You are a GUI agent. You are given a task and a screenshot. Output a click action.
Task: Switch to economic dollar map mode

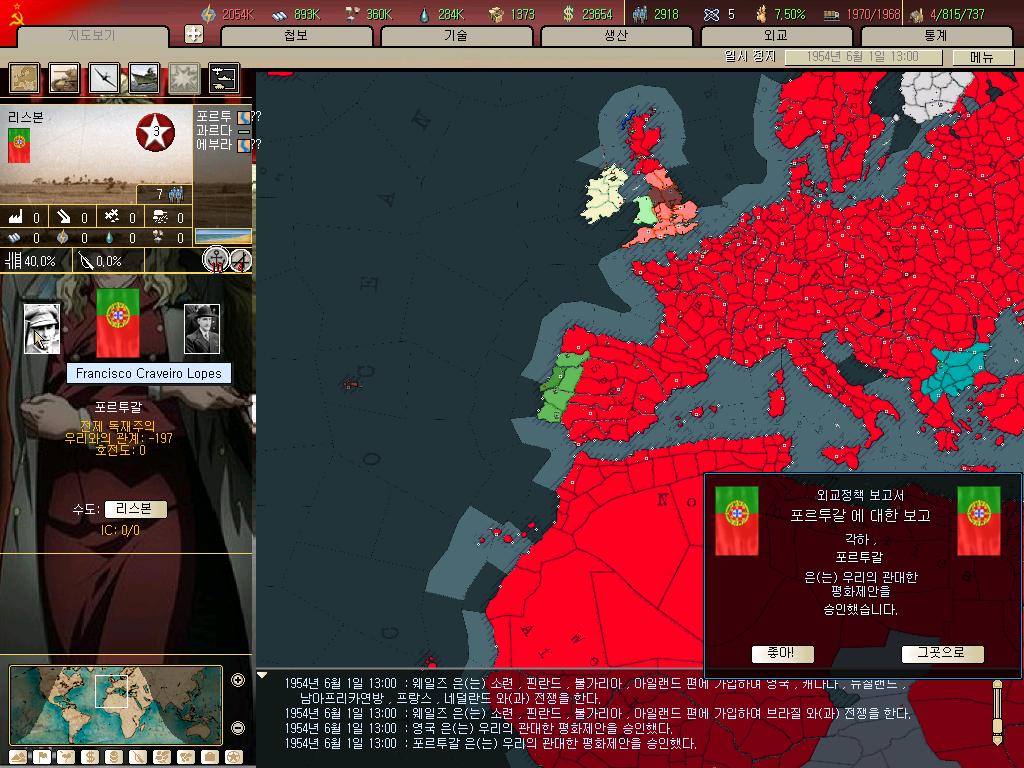90,757
